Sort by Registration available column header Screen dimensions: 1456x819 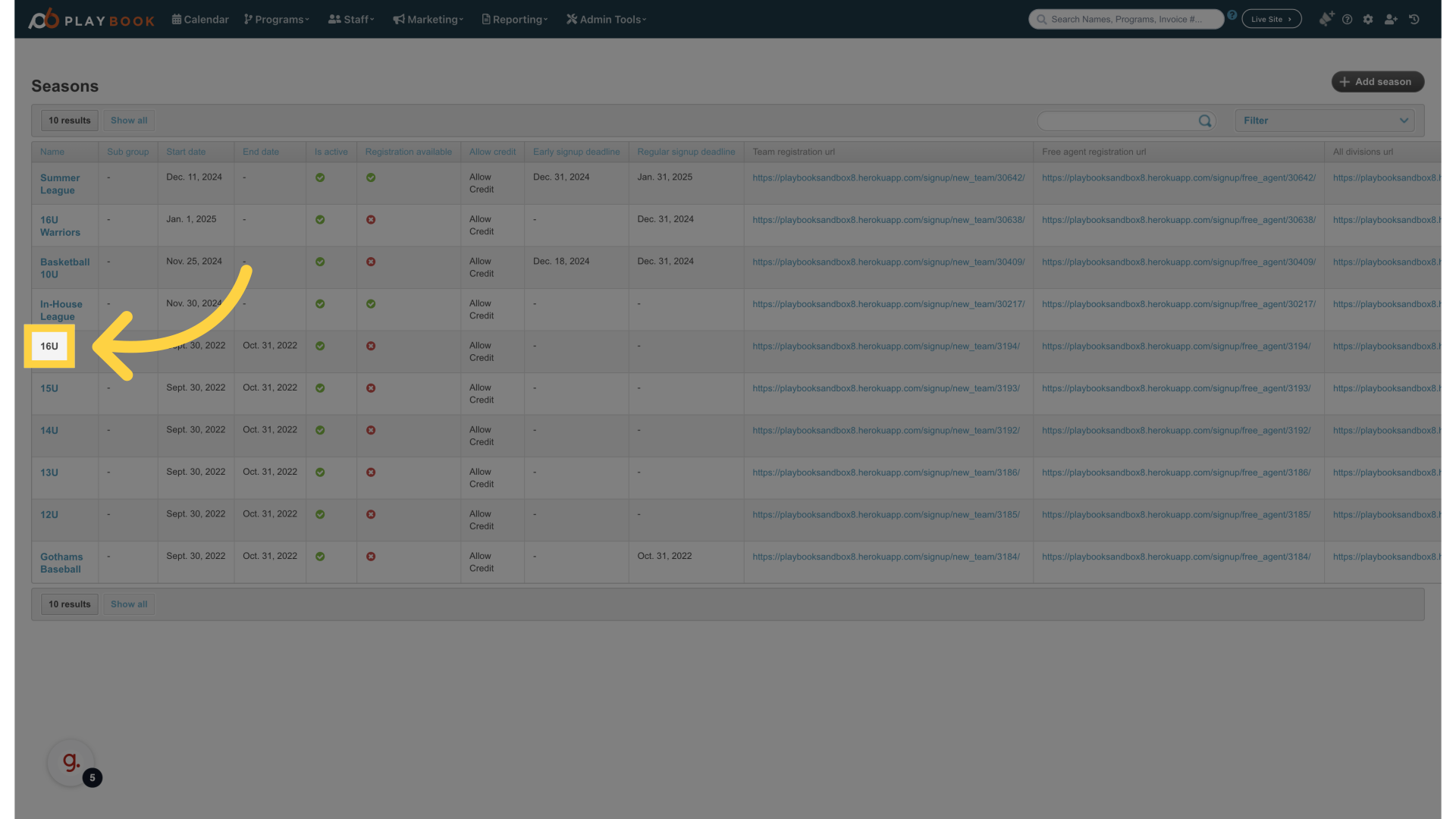[409, 152]
